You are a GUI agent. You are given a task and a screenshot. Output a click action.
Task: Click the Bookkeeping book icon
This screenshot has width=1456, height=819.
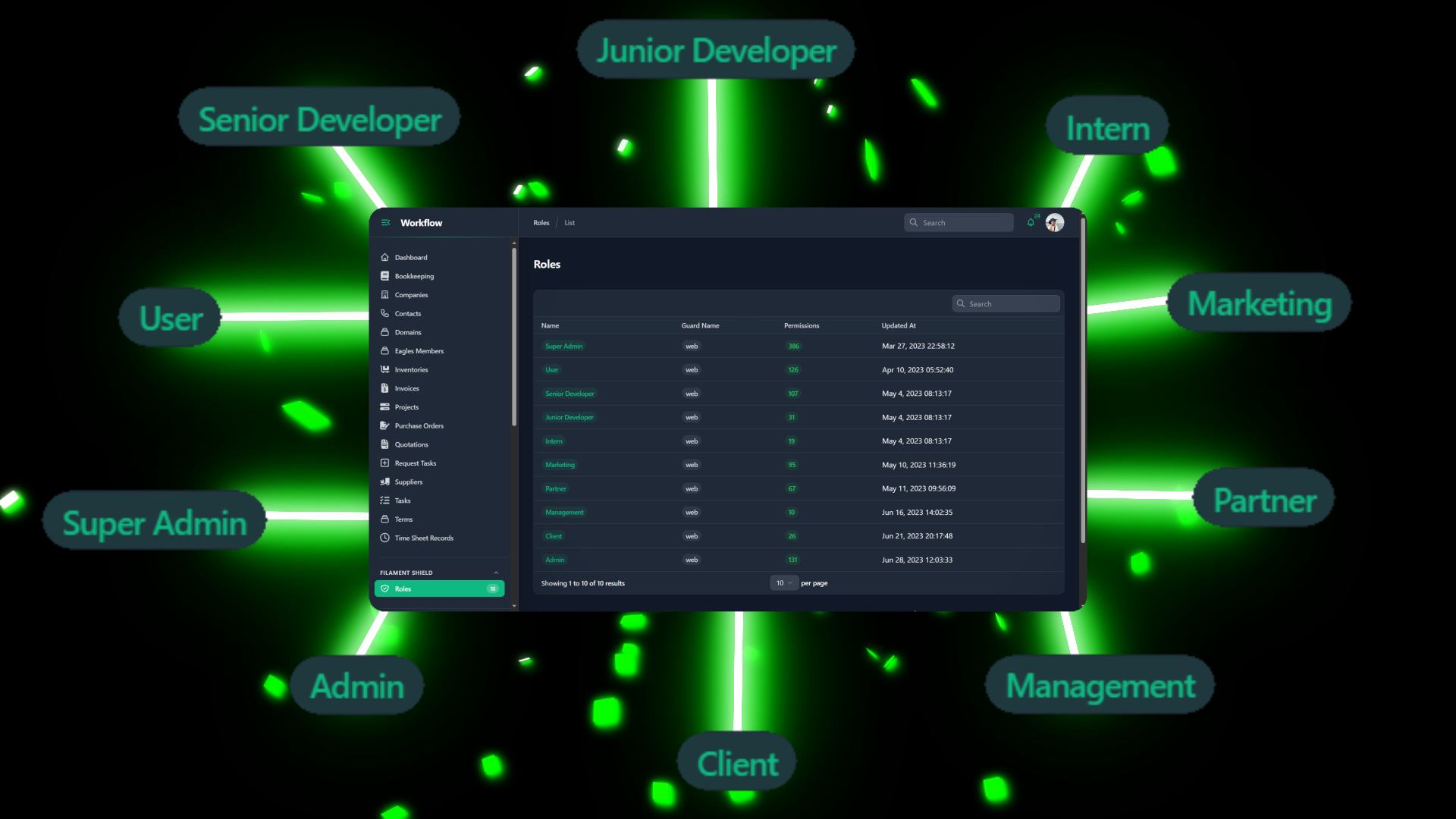[x=384, y=276]
